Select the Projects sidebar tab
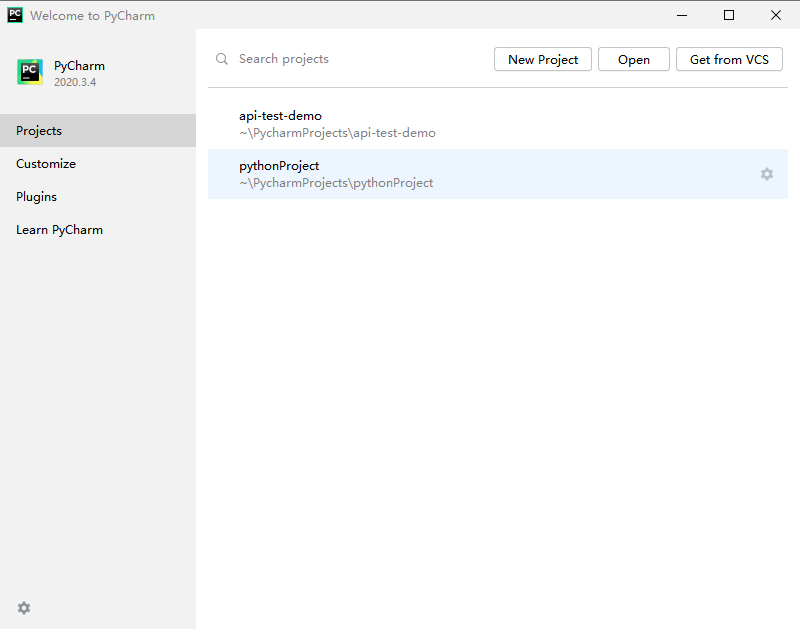 coord(98,131)
